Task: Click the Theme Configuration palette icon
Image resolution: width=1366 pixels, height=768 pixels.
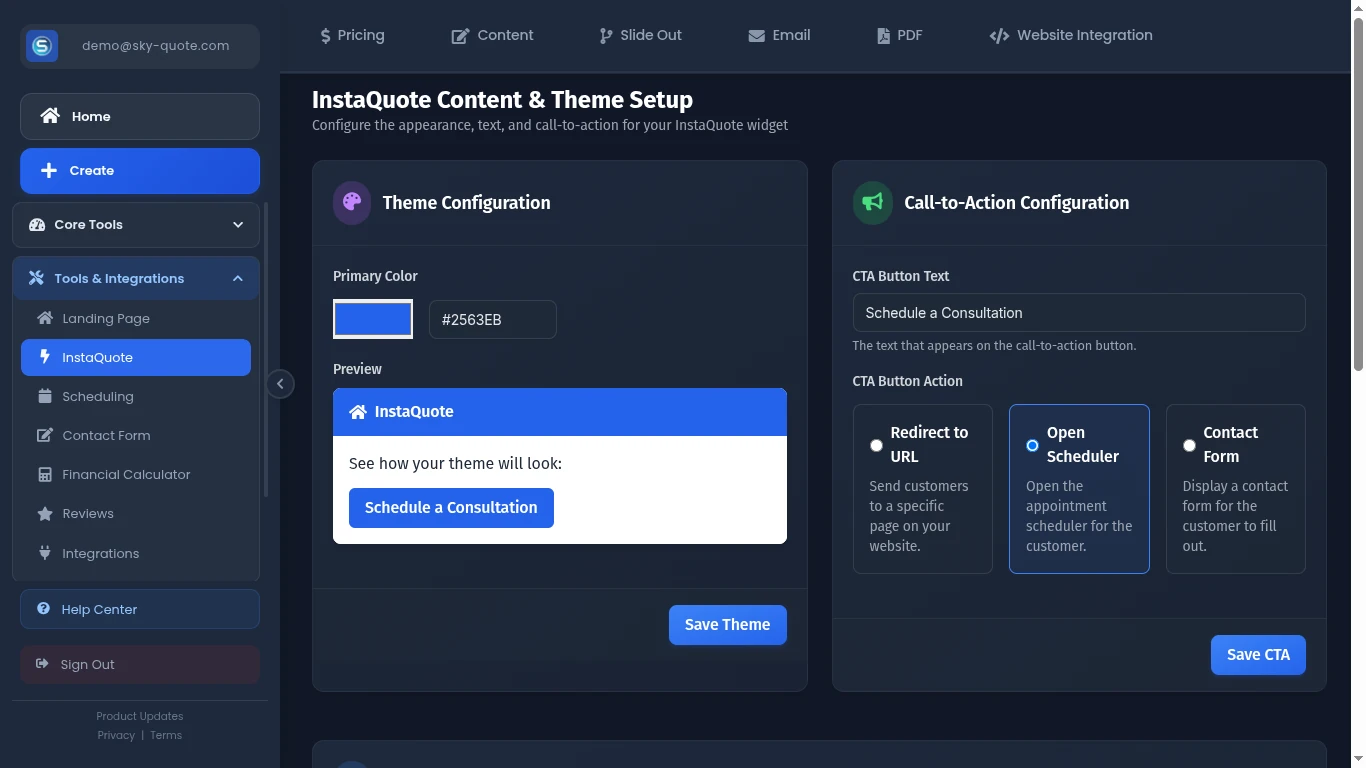Action: click(352, 202)
